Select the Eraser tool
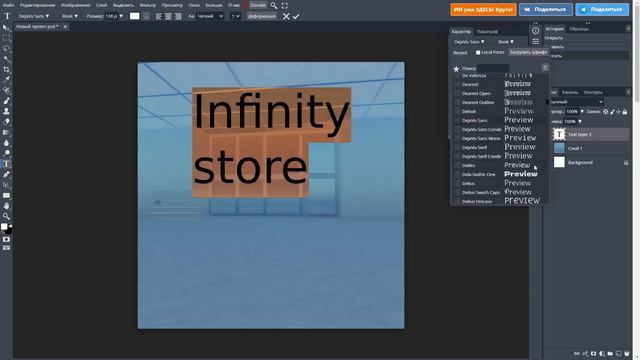The height and width of the screenshot is (360, 640). pos(6,122)
